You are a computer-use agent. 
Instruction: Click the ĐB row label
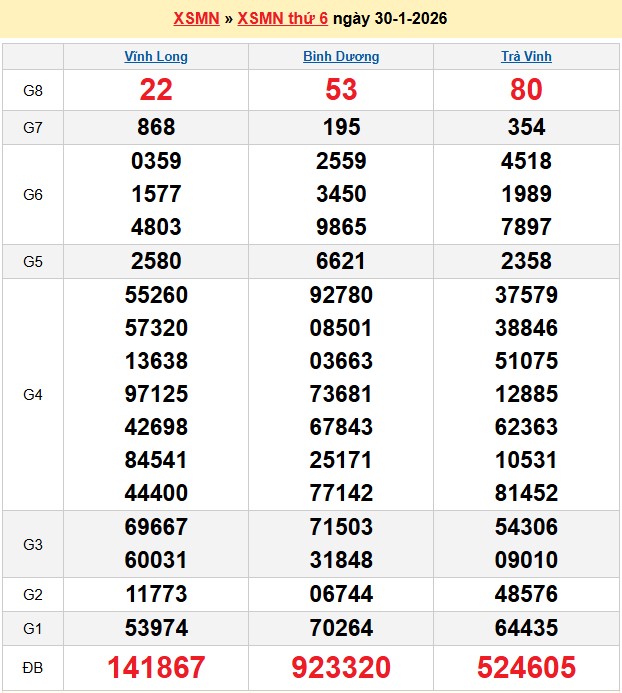[x=33, y=667]
